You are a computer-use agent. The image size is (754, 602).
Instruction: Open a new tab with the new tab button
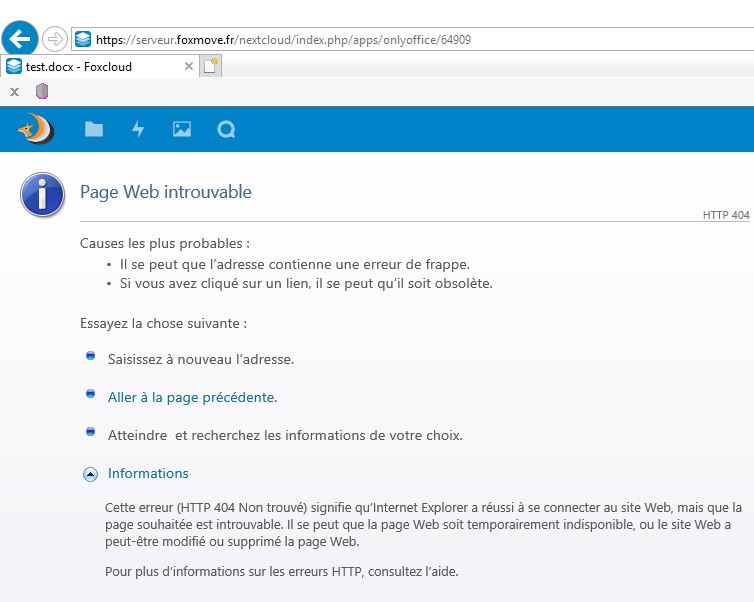(x=210, y=66)
